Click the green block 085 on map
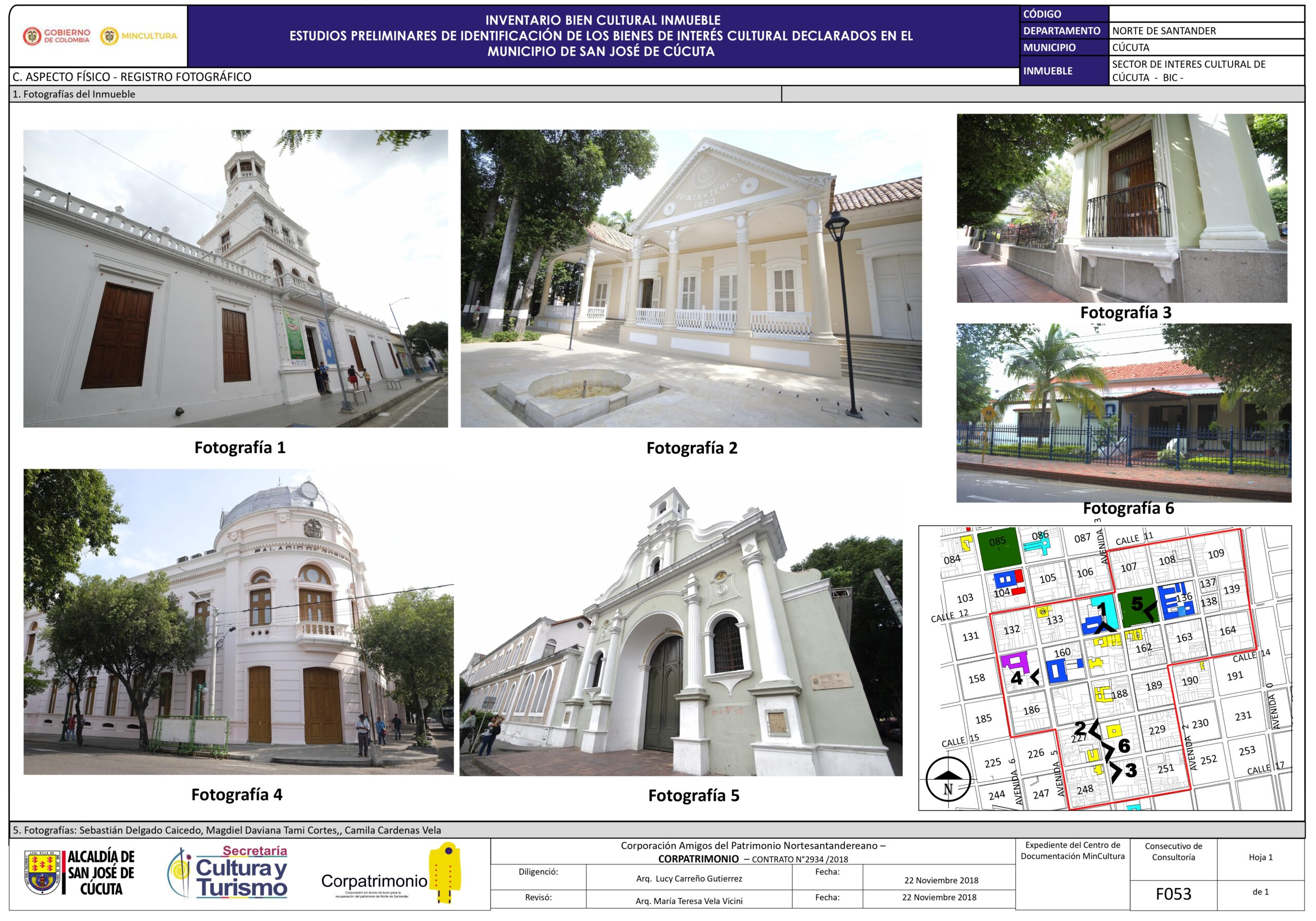The image size is (1316, 921). 998,548
